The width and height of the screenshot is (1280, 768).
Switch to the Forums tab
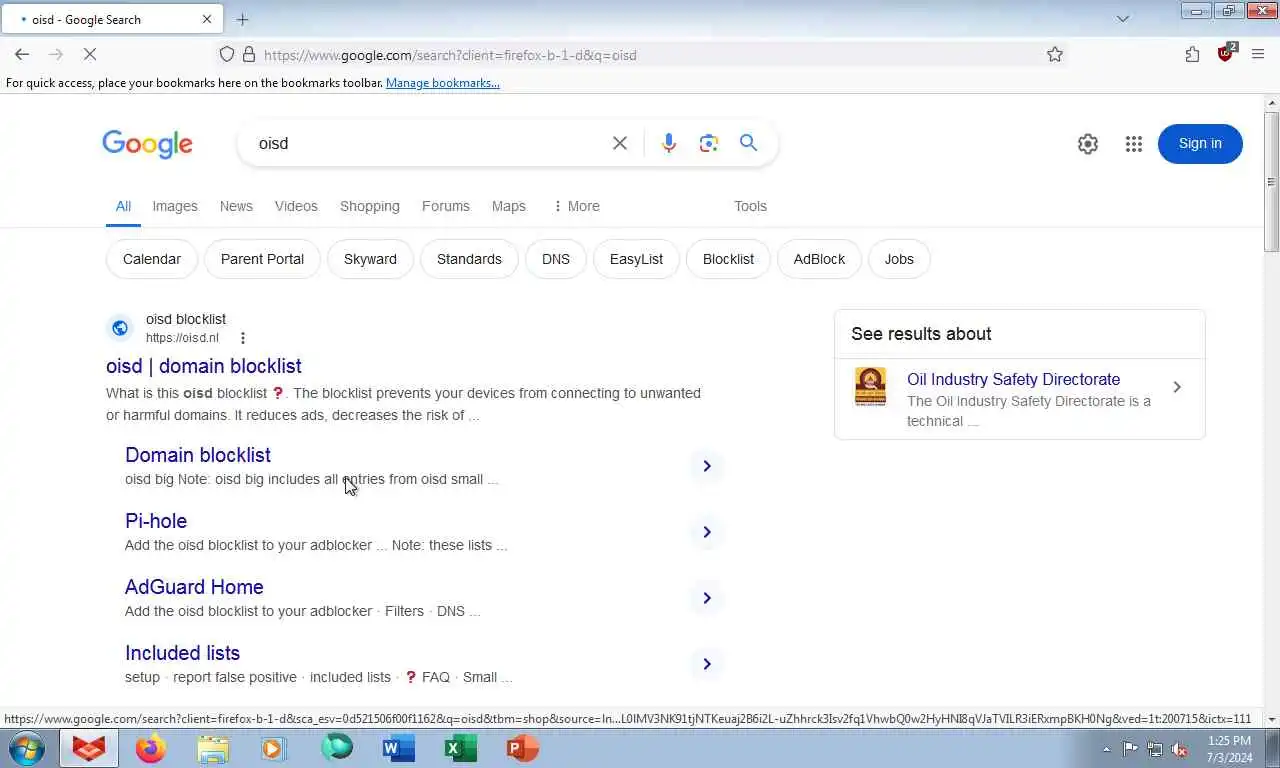tap(446, 206)
